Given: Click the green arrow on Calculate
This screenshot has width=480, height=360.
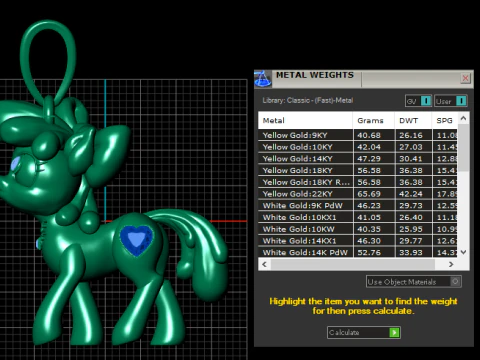Looking at the screenshot, I should 394,332.
